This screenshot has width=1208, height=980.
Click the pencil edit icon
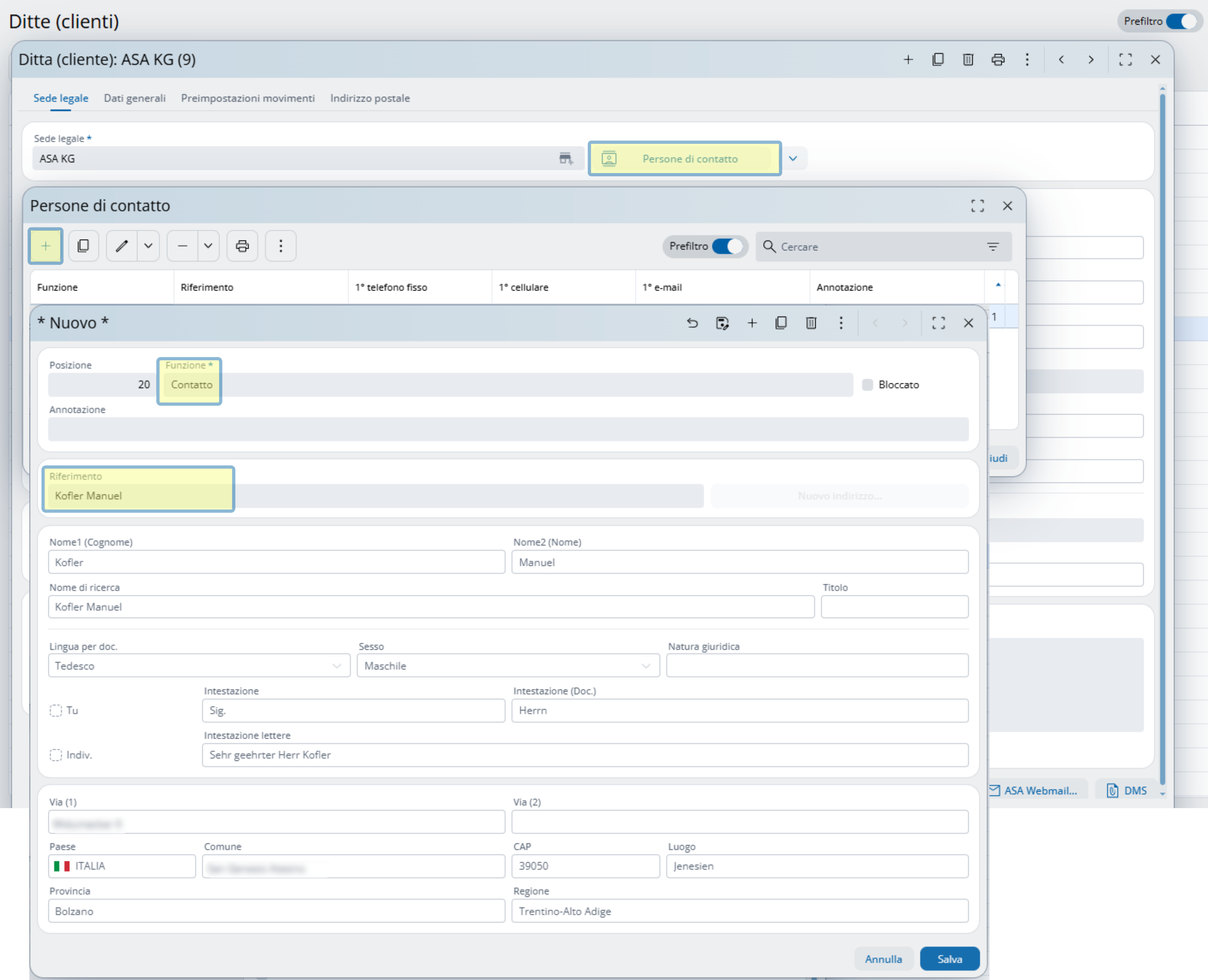122,246
